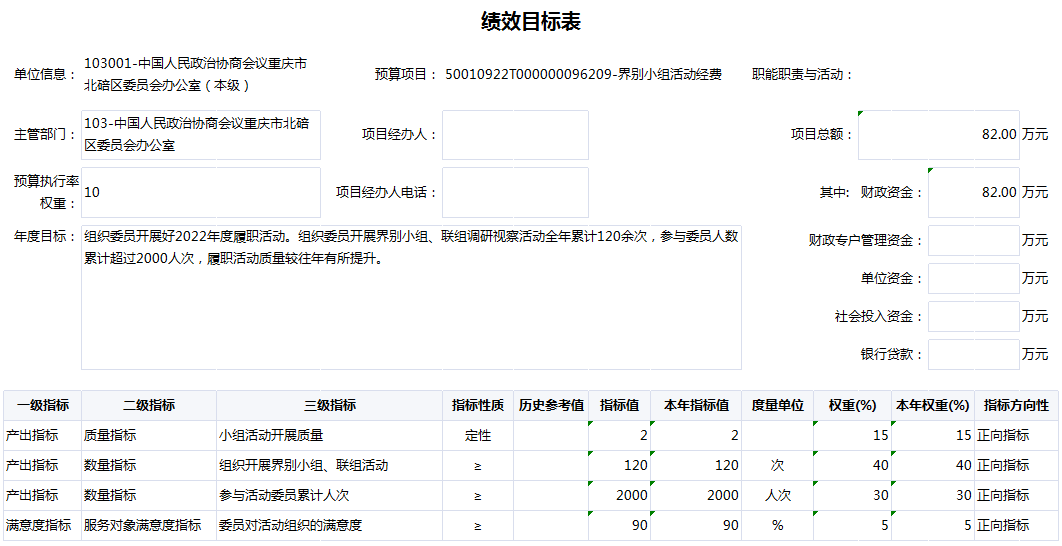Image resolution: width=1062 pixels, height=546 pixels.
Task: Click the 服务对象满意度指标 cell
Action: (148, 526)
